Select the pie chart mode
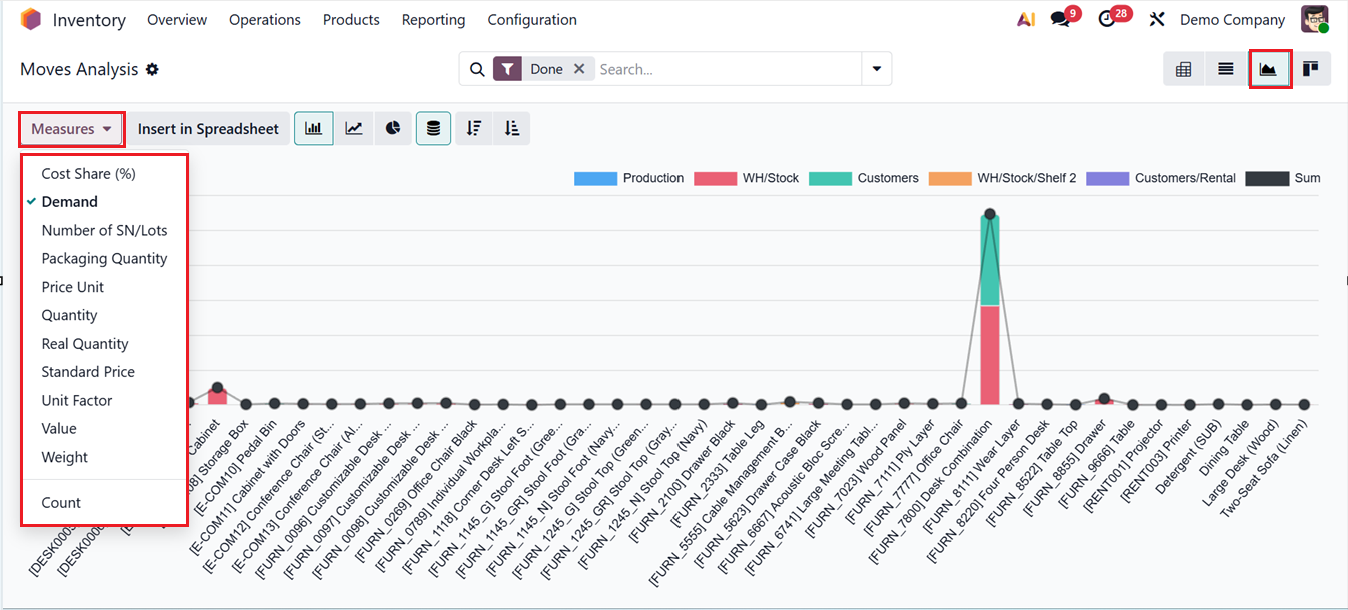The height and width of the screenshot is (610, 1348). 392,128
